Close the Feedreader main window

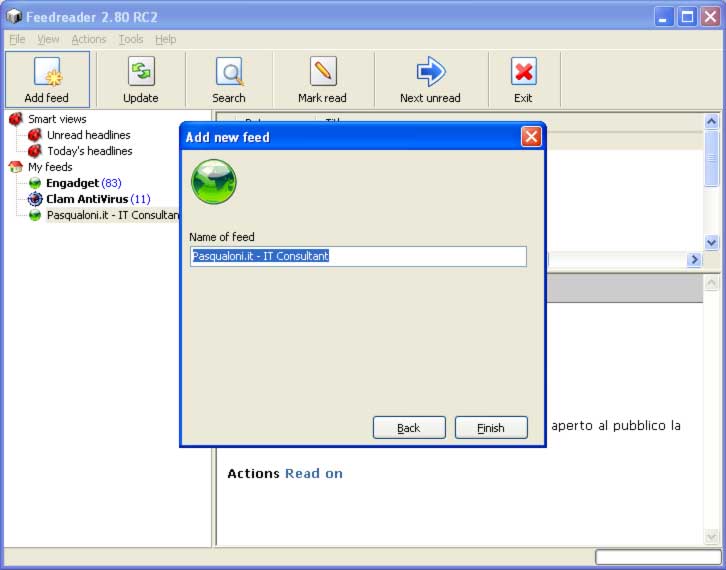pyautogui.click(x=710, y=17)
